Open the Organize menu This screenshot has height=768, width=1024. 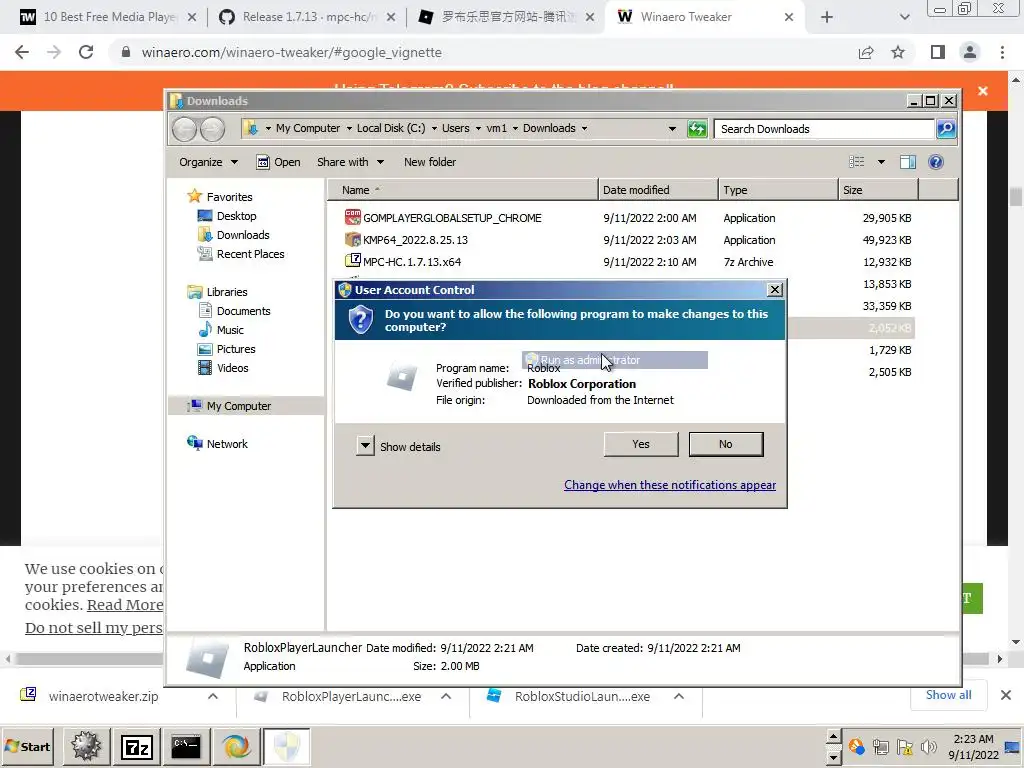[208, 162]
